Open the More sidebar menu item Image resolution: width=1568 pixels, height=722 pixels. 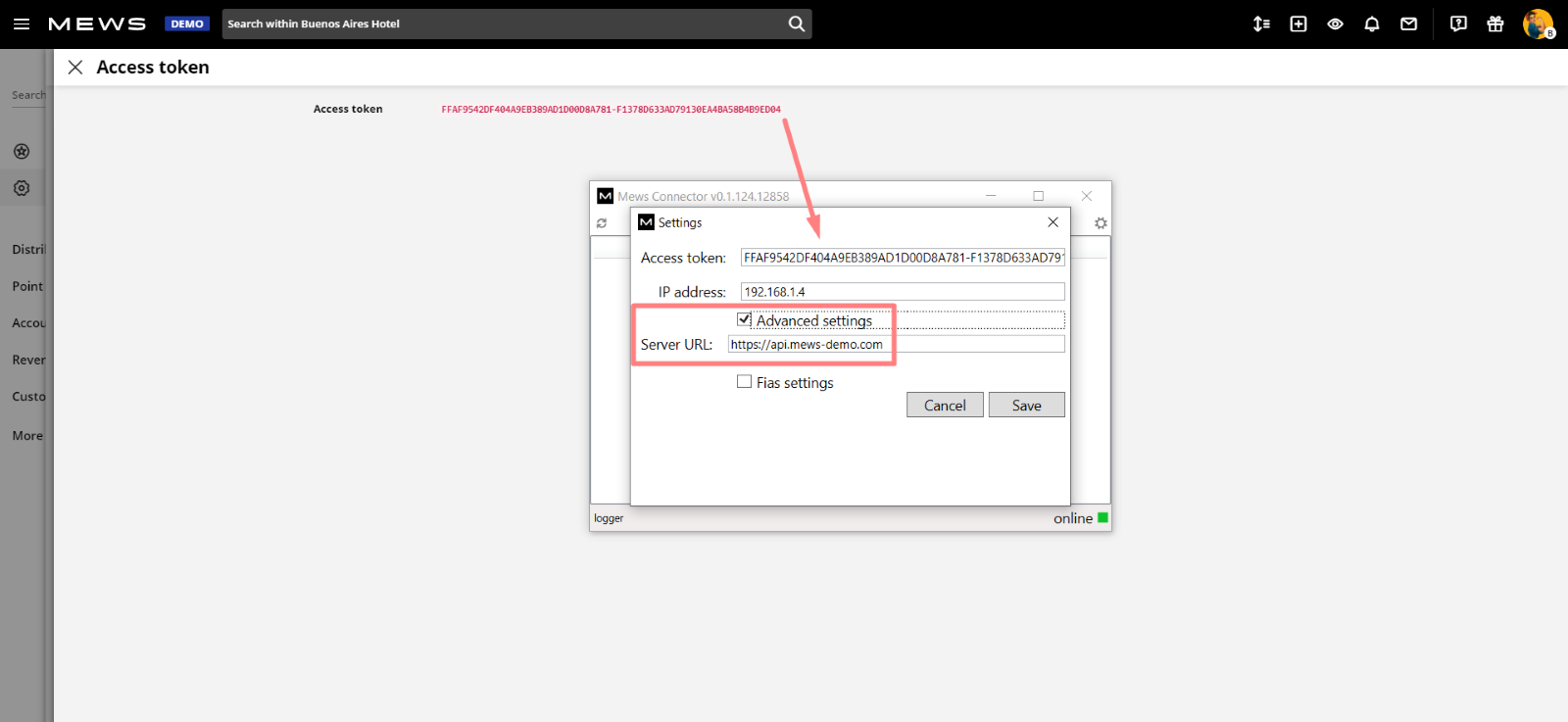click(27, 436)
